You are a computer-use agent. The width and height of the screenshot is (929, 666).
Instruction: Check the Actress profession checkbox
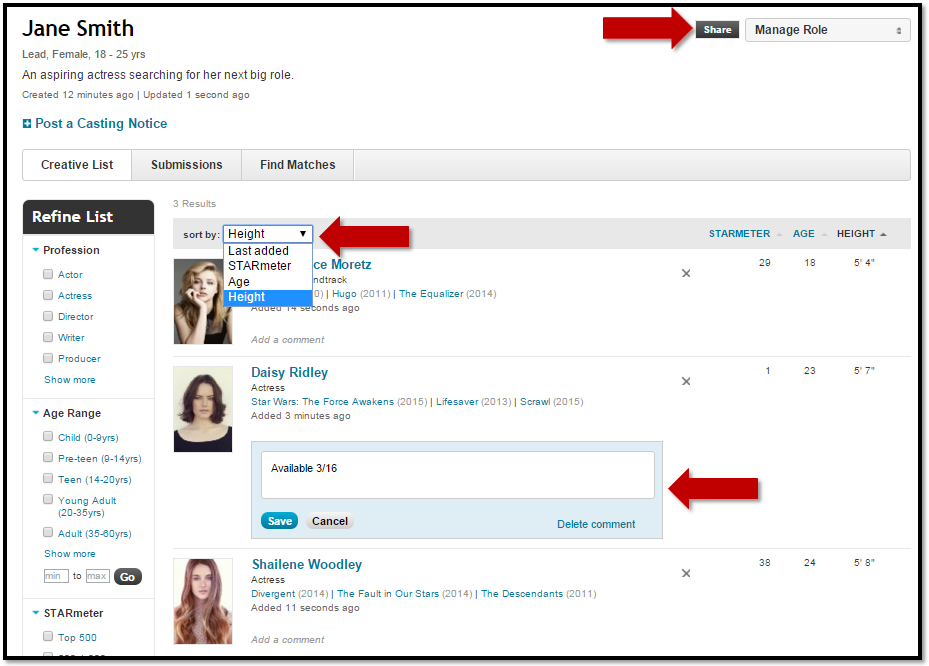tap(48, 295)
